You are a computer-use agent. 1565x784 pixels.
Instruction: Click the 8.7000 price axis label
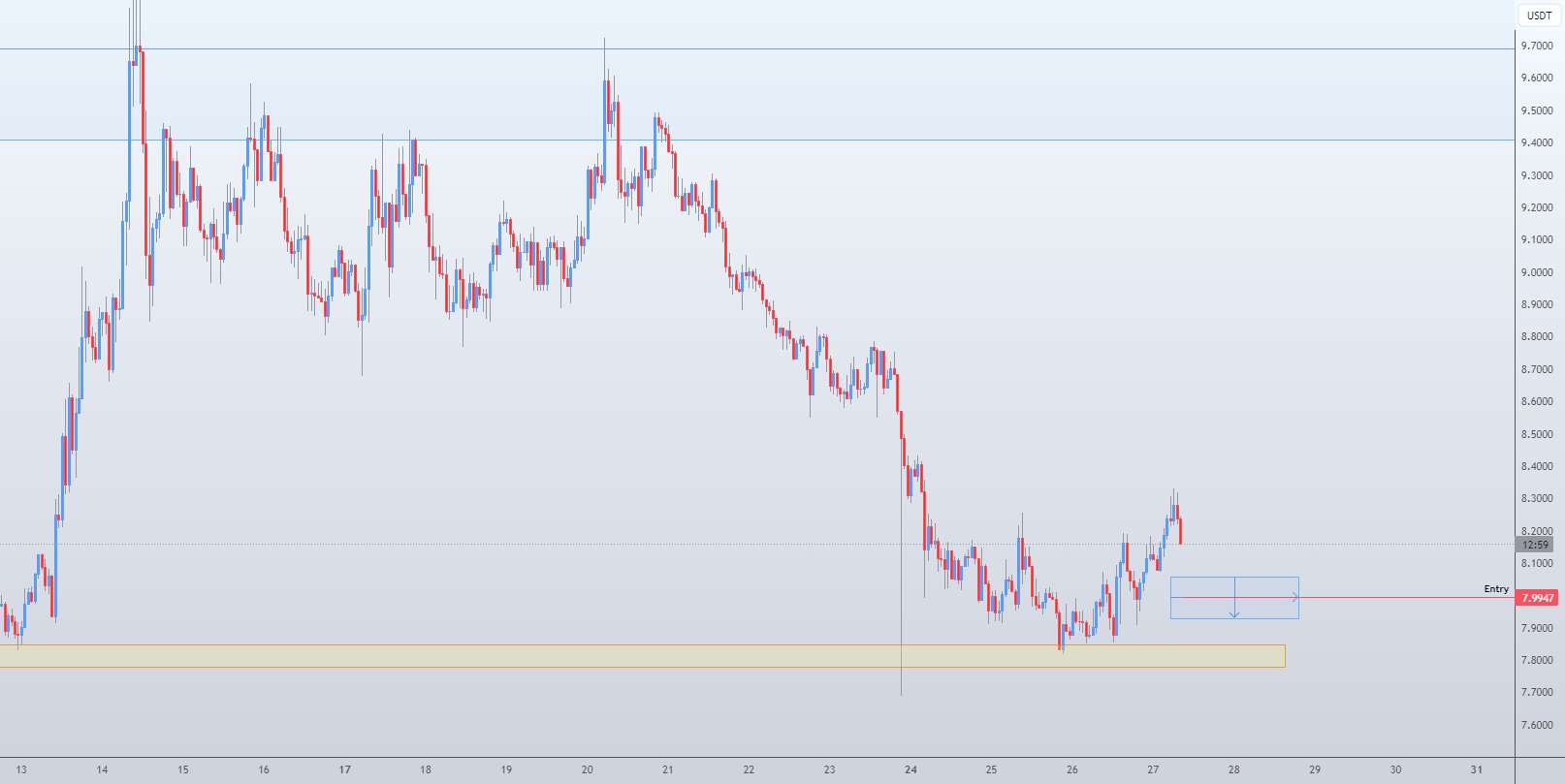click(1537, 369)
